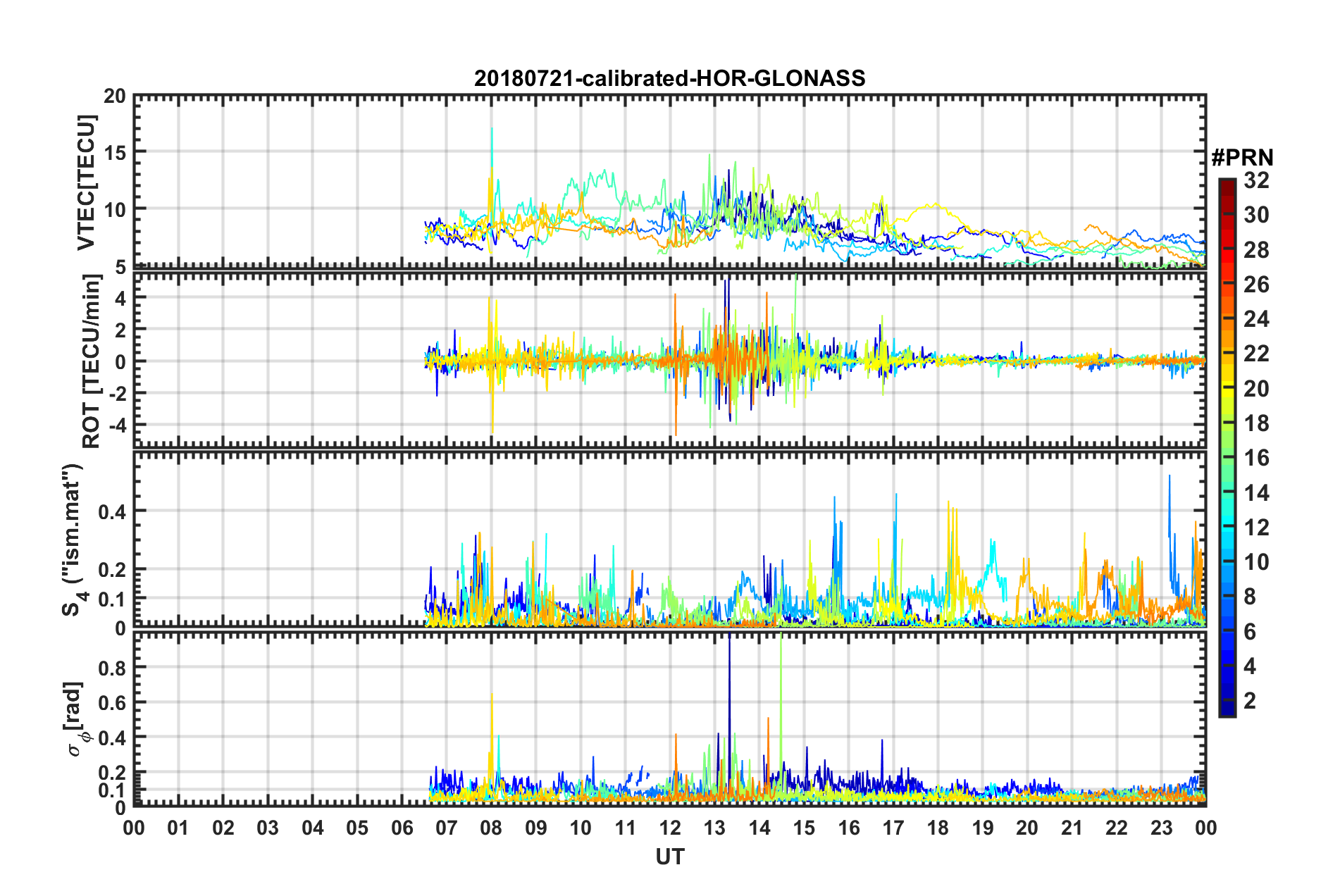Click the 20 tick on the VTEC axis
Screen dimensions: 1340x896
coord(115,97)
